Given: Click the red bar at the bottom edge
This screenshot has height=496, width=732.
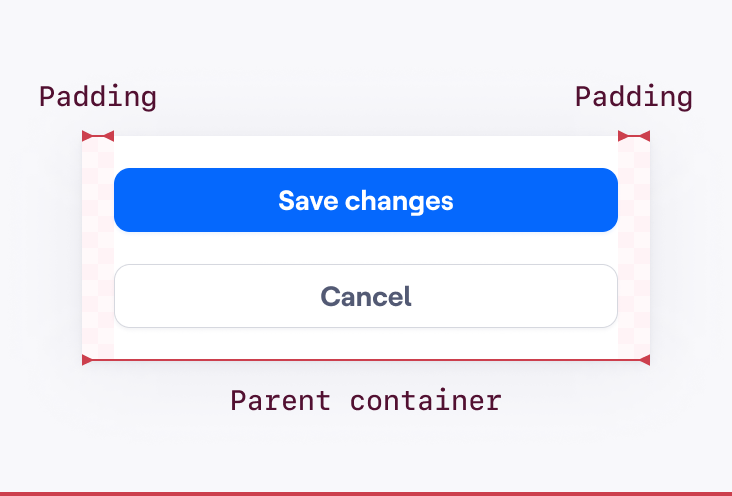Looking at the screenshot, I should 366,494.
